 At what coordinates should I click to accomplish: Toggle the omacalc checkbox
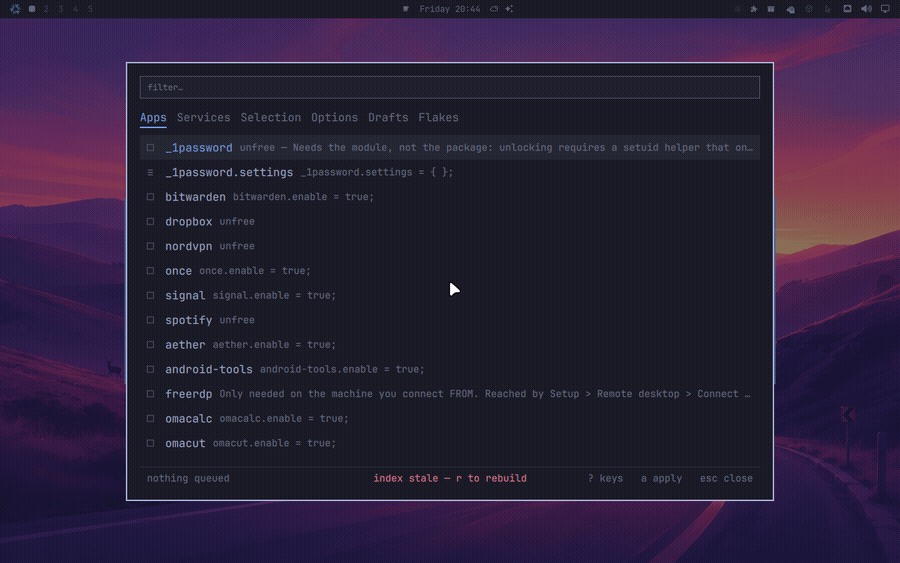150,419
